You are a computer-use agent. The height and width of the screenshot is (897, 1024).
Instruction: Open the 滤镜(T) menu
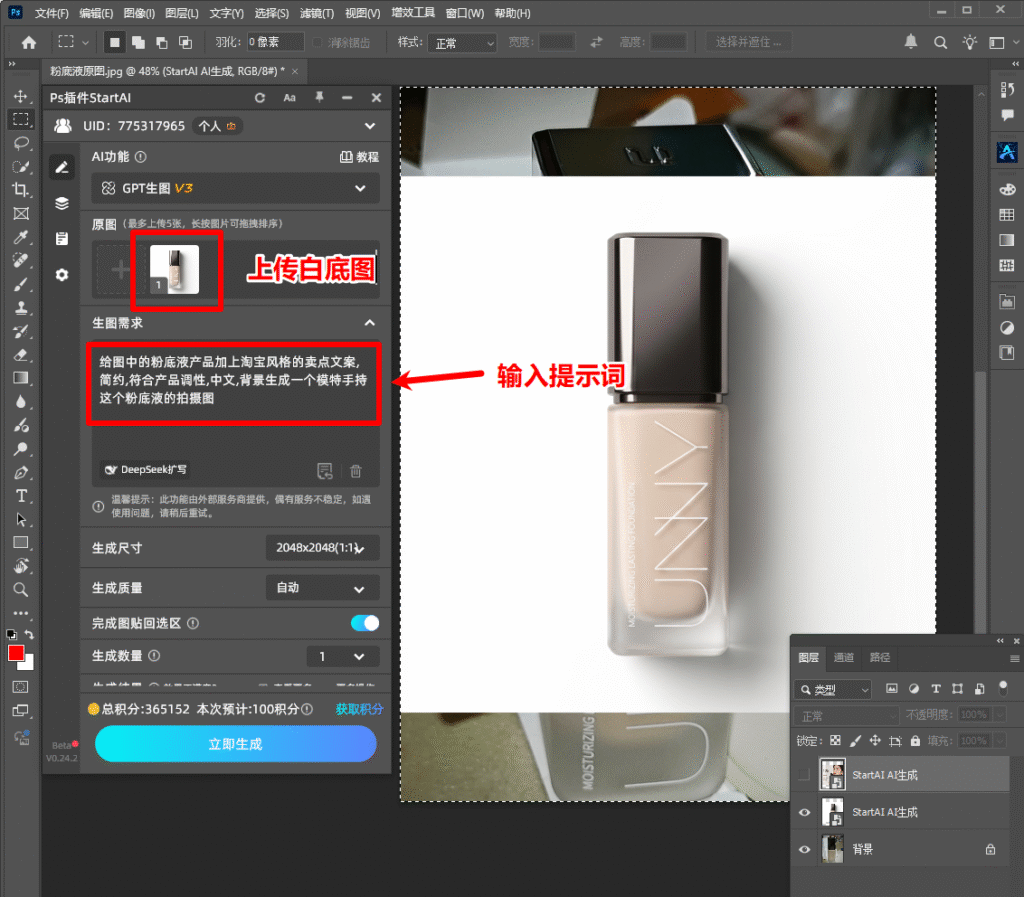click(317, 13)
